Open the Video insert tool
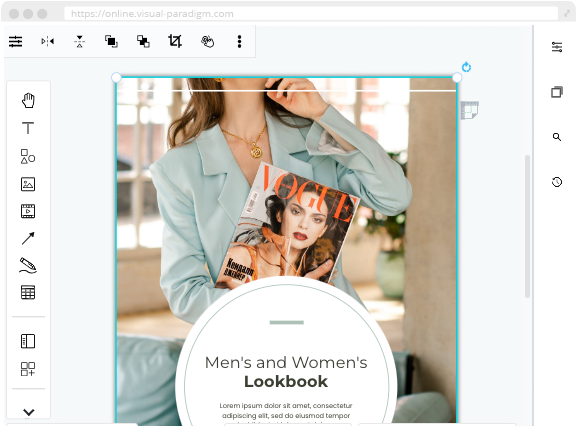The image size is (578, 434). [x=28, y=211]
